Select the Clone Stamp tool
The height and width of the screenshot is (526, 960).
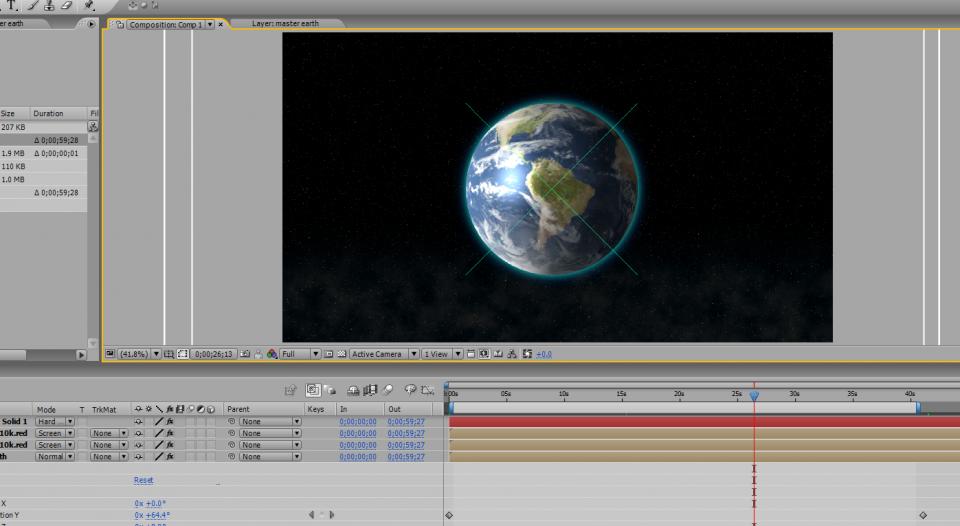(49, 5)
